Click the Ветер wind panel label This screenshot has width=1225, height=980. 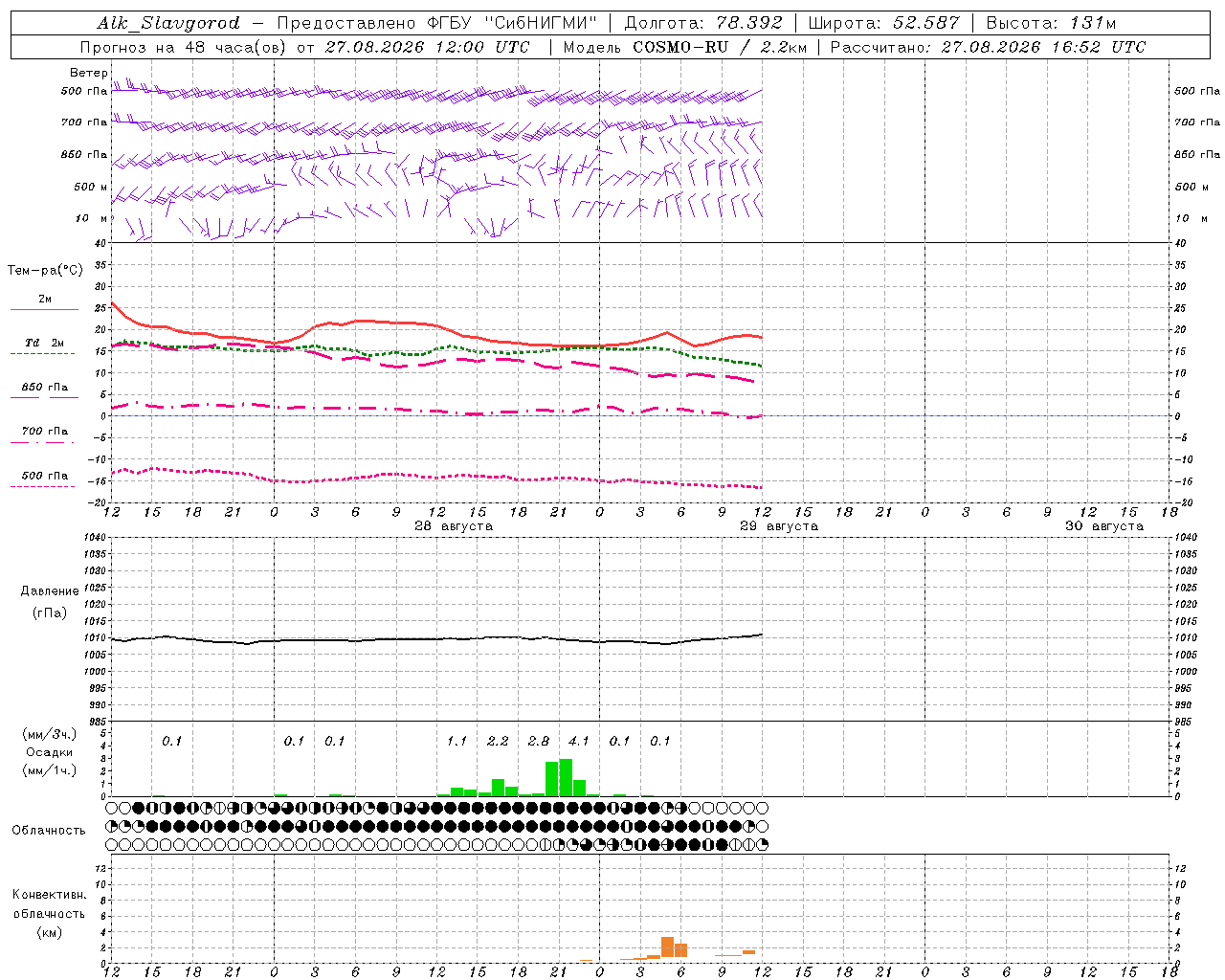(88, 73)
